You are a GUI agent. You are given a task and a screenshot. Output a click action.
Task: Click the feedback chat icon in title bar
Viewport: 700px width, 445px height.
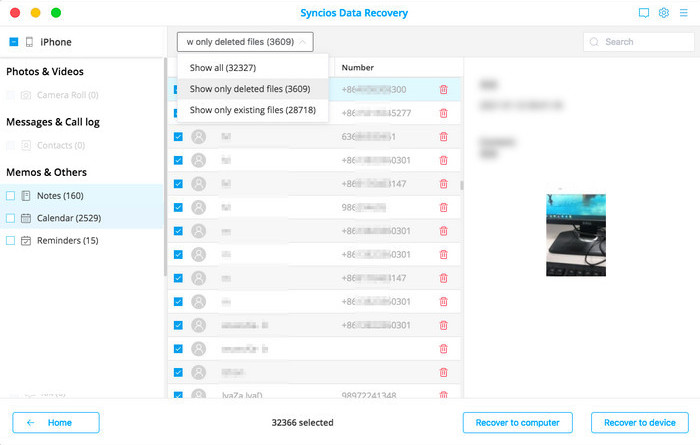tap(644, 13)
